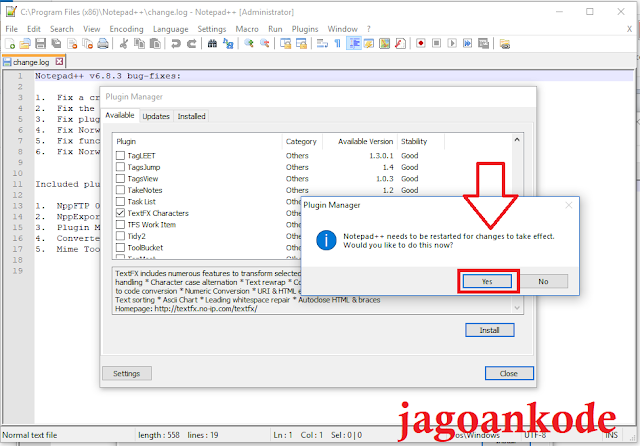Select the TakeNotes plugin checkbox
The width and height of the screenshot is (640, 446).
(120, 190)
